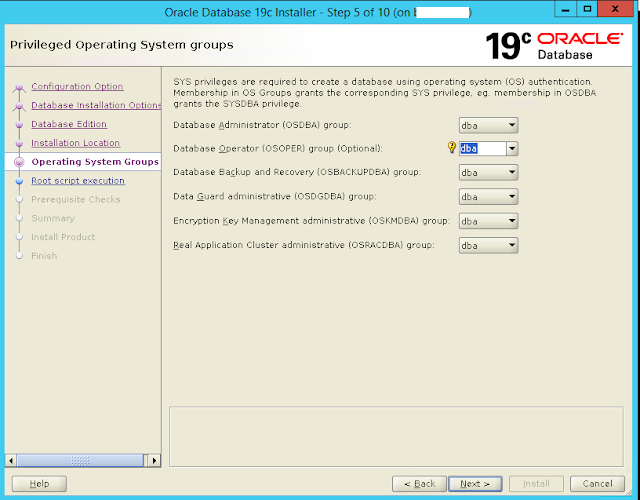
Task: Click the Encryption Key Management group label
Action: (x=311, y=221)
